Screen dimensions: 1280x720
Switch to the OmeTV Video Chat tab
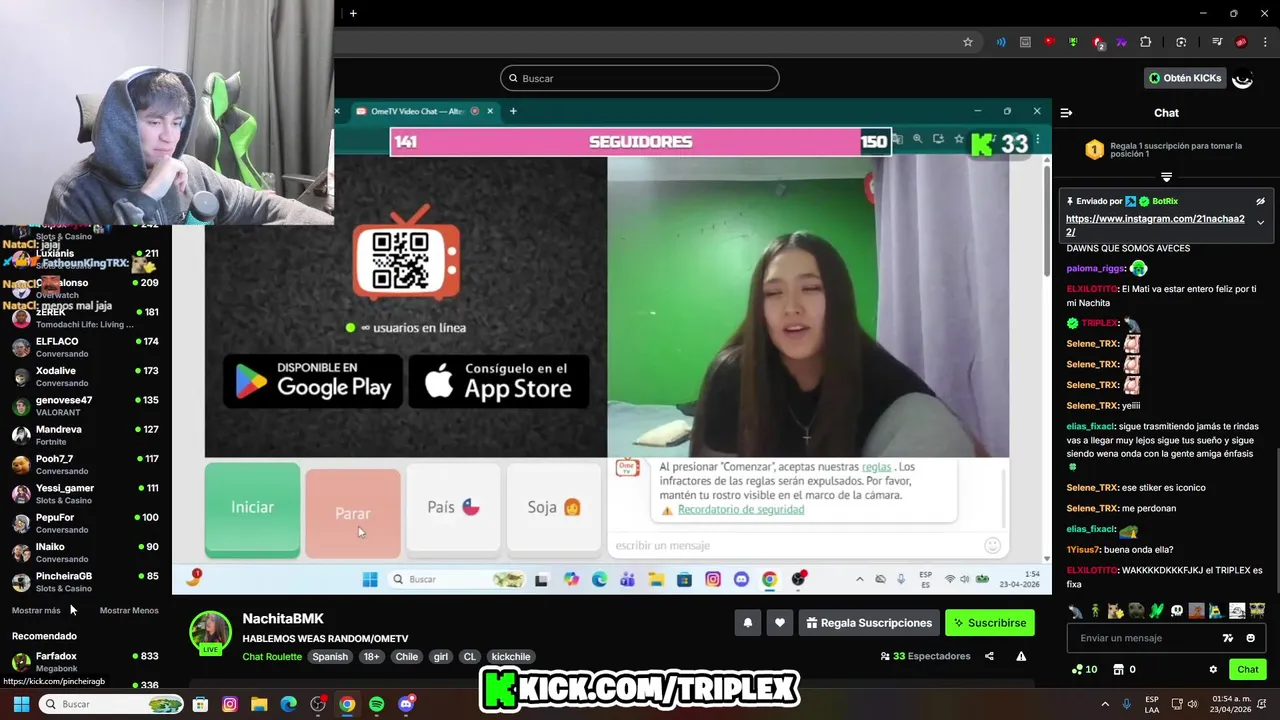tap(418, 111)
